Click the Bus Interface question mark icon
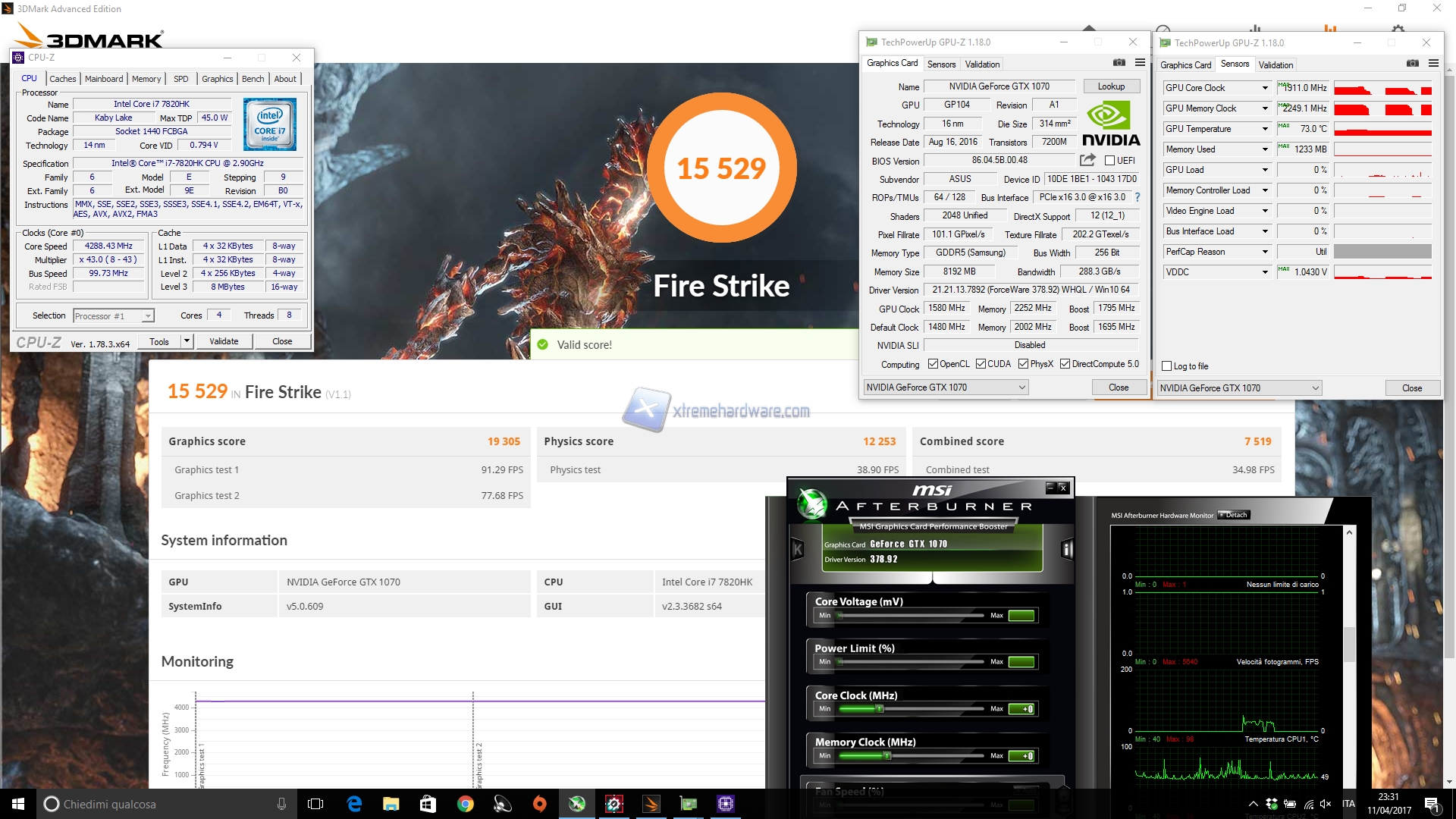 (x=1137, y=197)
